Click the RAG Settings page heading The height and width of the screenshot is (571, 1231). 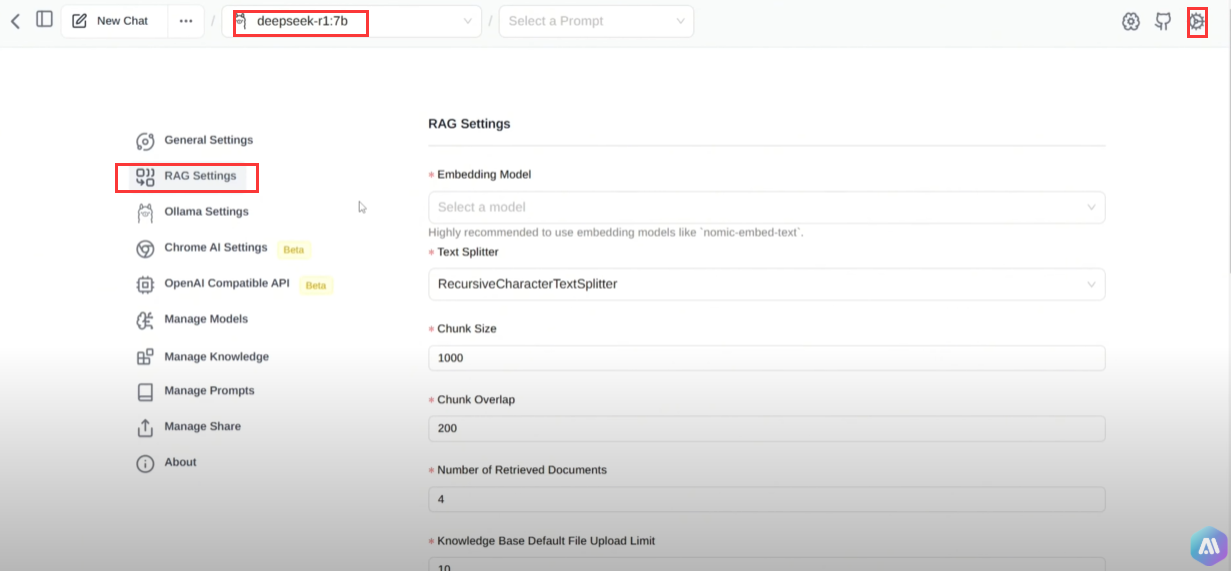[469, 124]
